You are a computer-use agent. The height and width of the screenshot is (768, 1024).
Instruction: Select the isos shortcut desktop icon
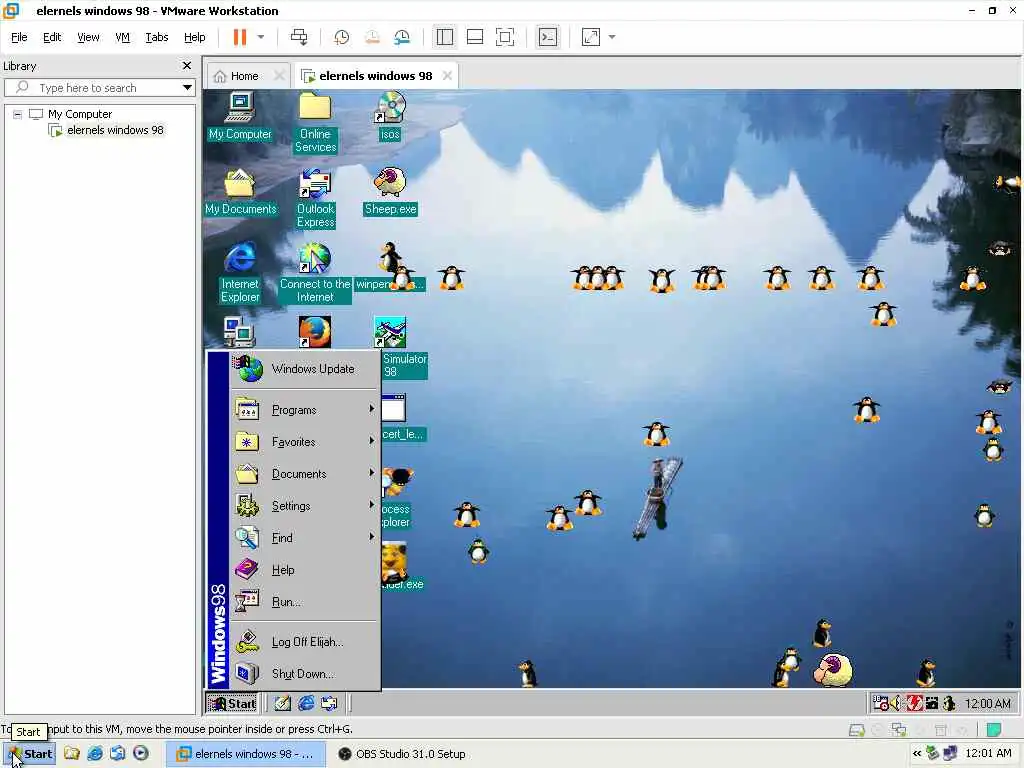390,117
